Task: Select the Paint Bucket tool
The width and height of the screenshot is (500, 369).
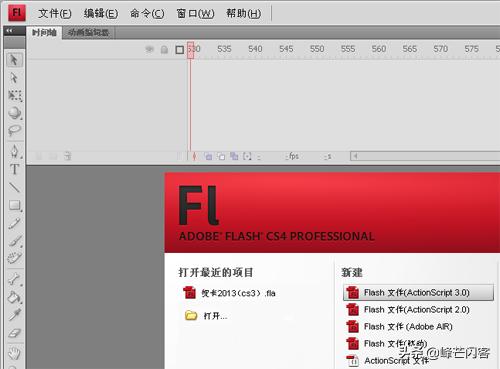Action: coord(15,297)
